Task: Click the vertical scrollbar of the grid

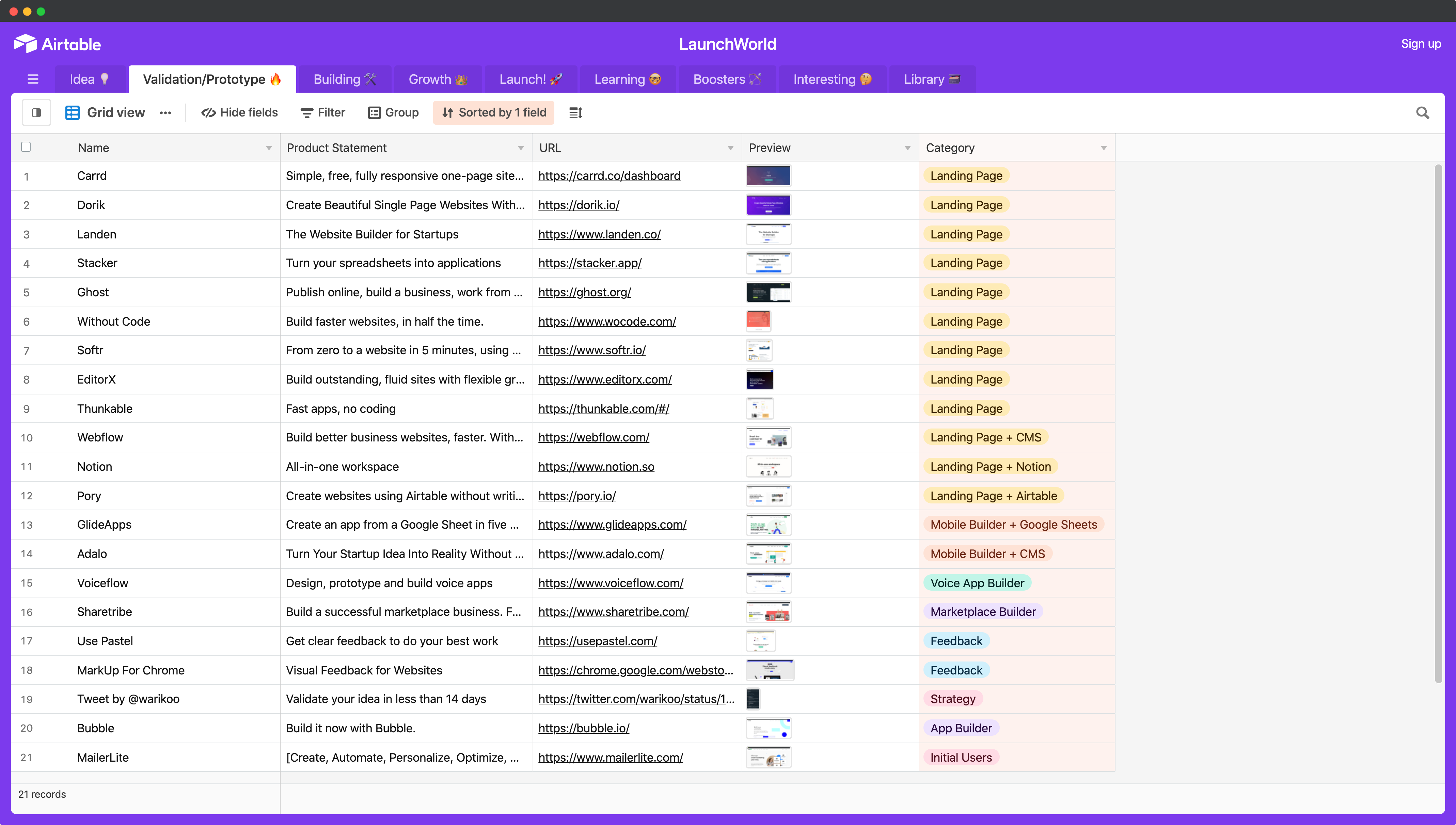Action: pos(1438,423)
